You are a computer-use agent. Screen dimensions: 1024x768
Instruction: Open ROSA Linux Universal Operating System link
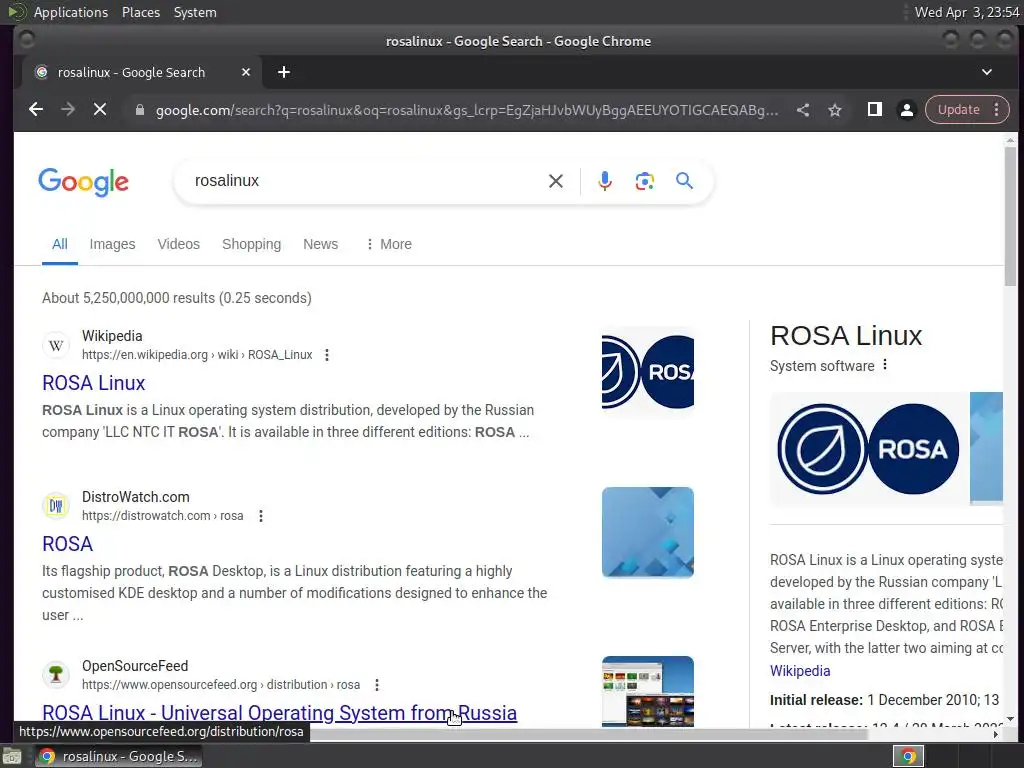click(x=280, y=713)
